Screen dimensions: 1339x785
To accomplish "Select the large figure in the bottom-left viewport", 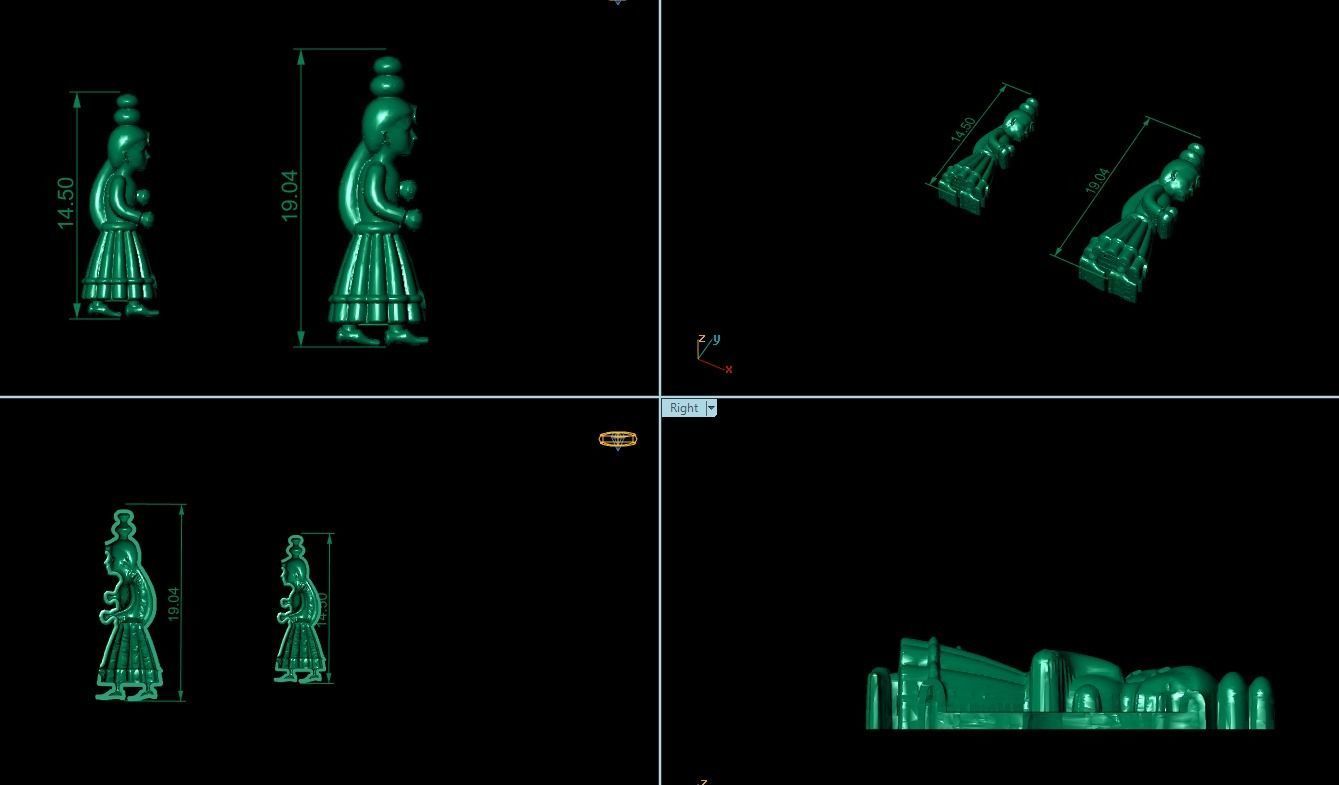I will (x=129, y=606).
